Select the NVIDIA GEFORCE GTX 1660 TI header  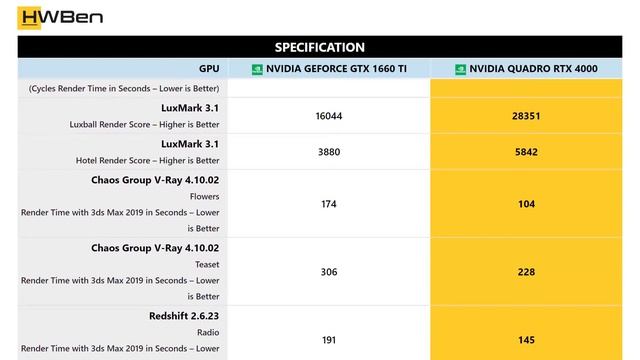(336, 69)
